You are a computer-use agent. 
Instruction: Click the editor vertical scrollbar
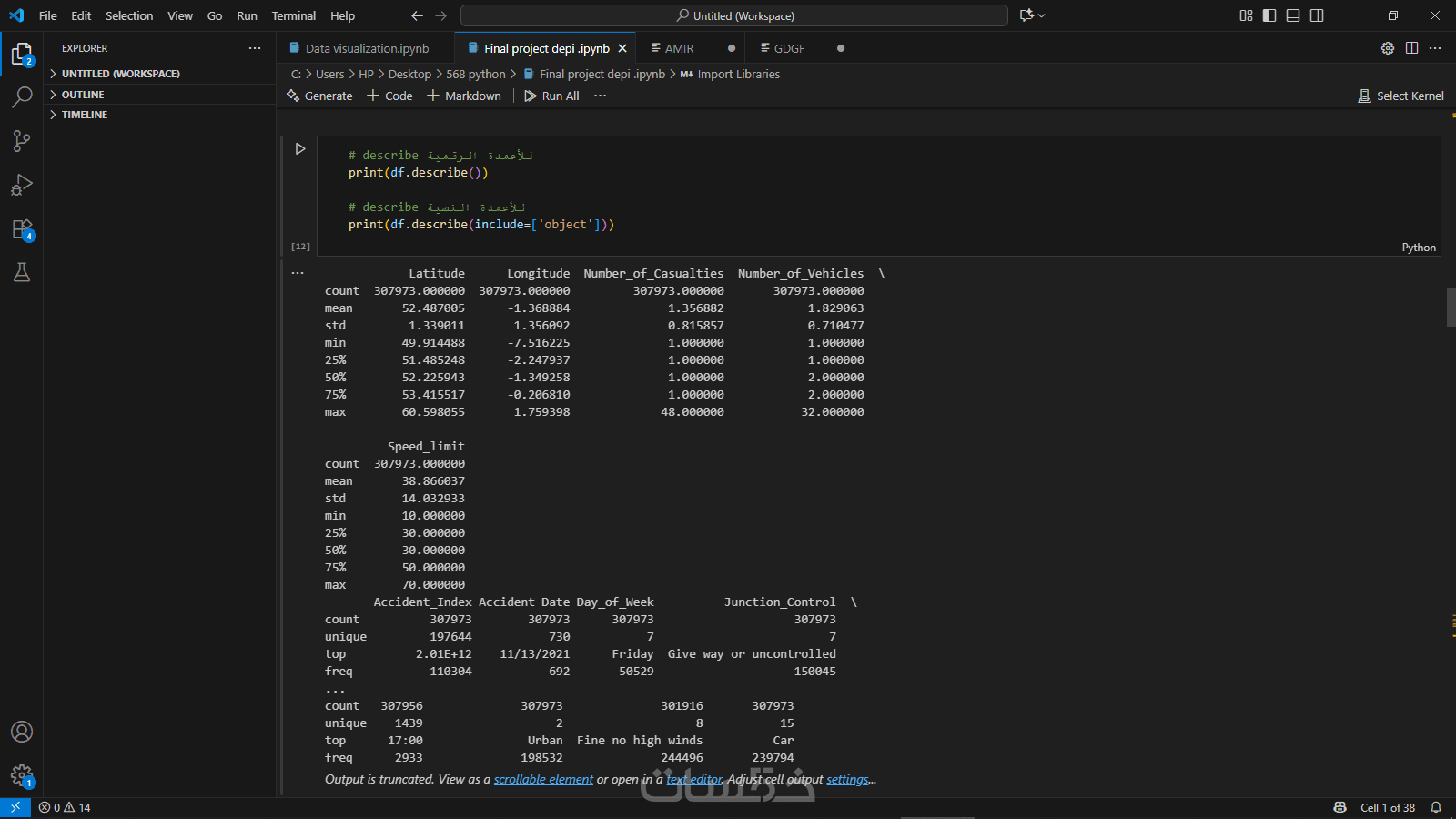(x=1451, y=307)
